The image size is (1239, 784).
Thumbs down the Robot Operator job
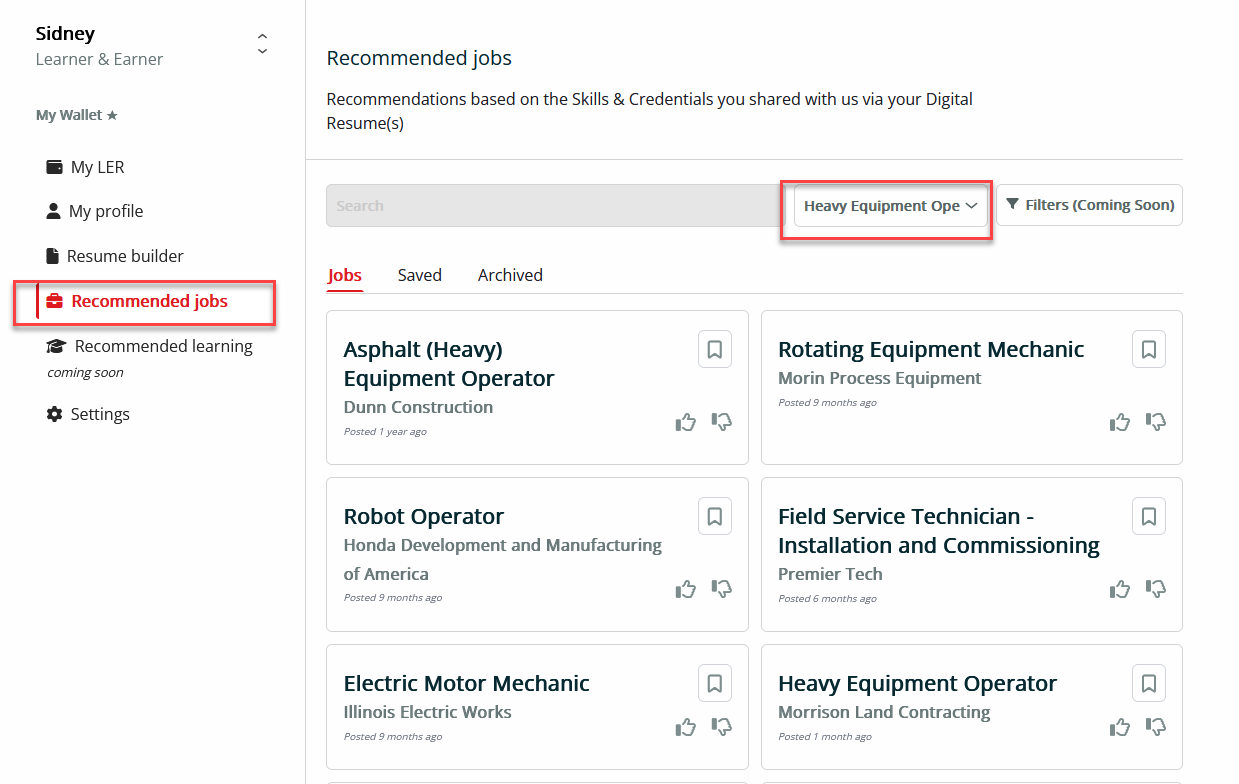click(x=721, y=589)
